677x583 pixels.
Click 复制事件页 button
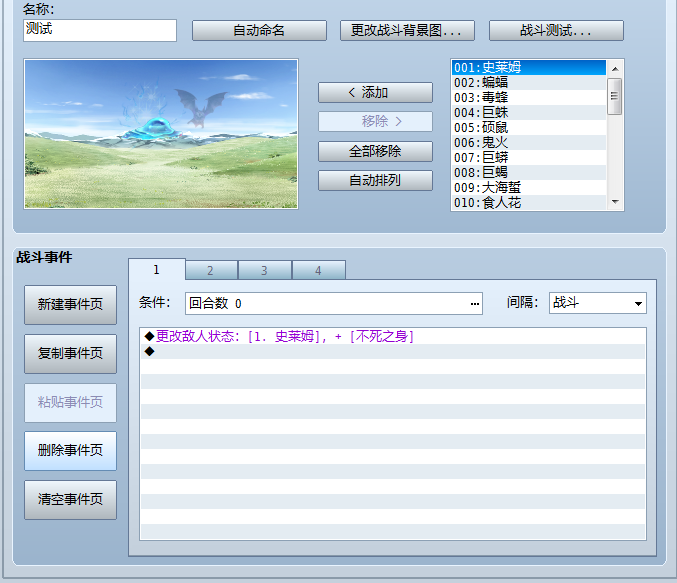point(70,354)
